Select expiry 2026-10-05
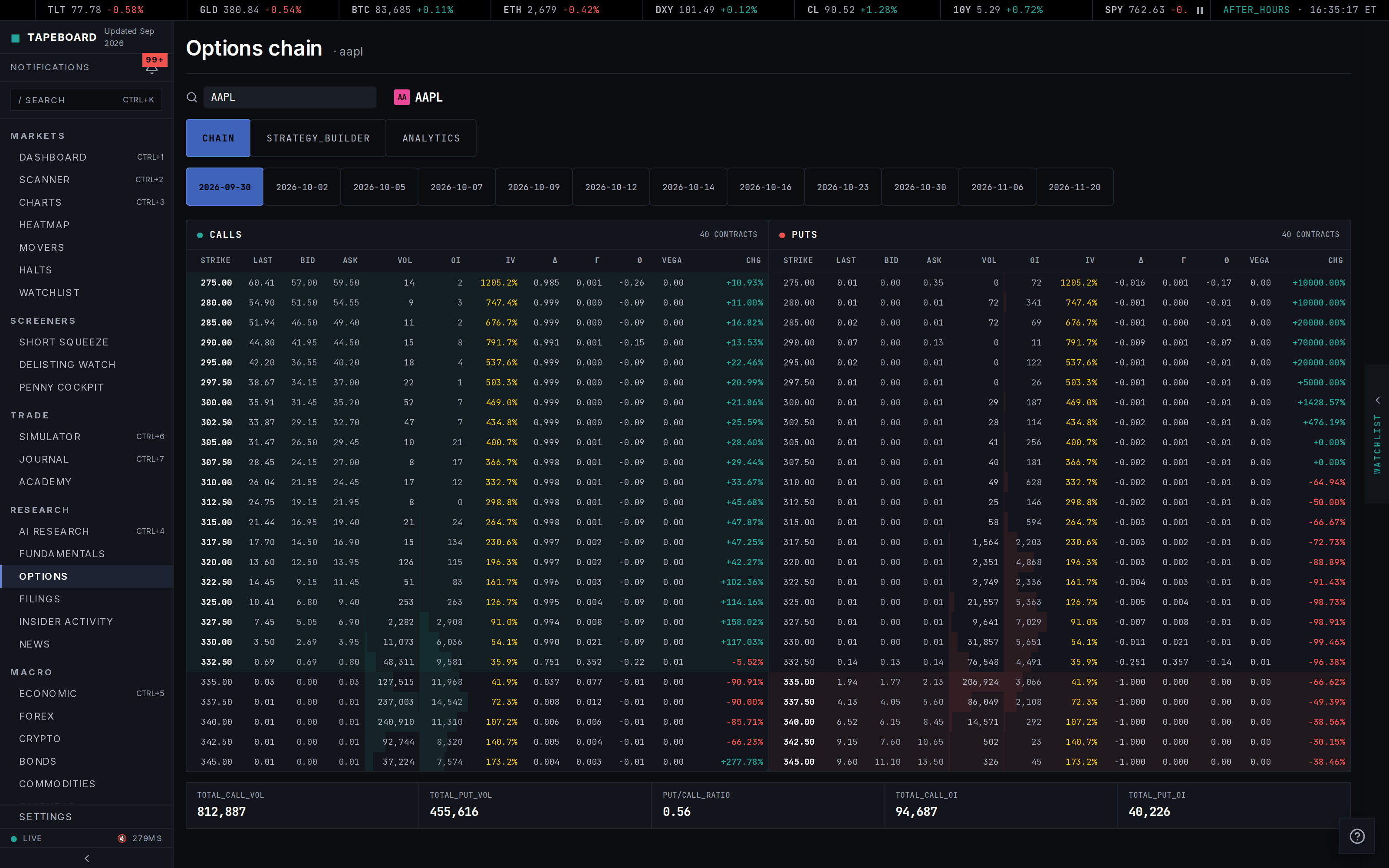The image size is (1389, 868). 379,187
